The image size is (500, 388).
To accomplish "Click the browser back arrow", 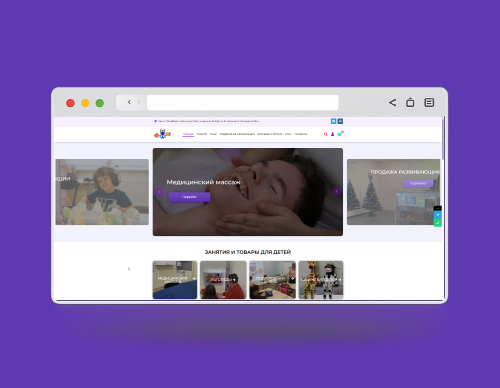I will [129, 102].
